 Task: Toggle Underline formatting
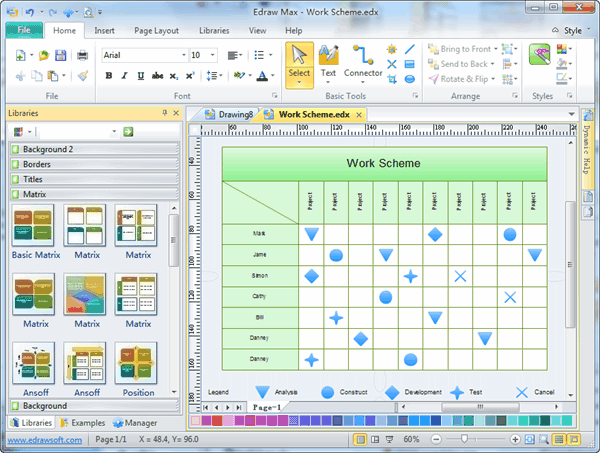pyautogui.click(x=140, y=76)
